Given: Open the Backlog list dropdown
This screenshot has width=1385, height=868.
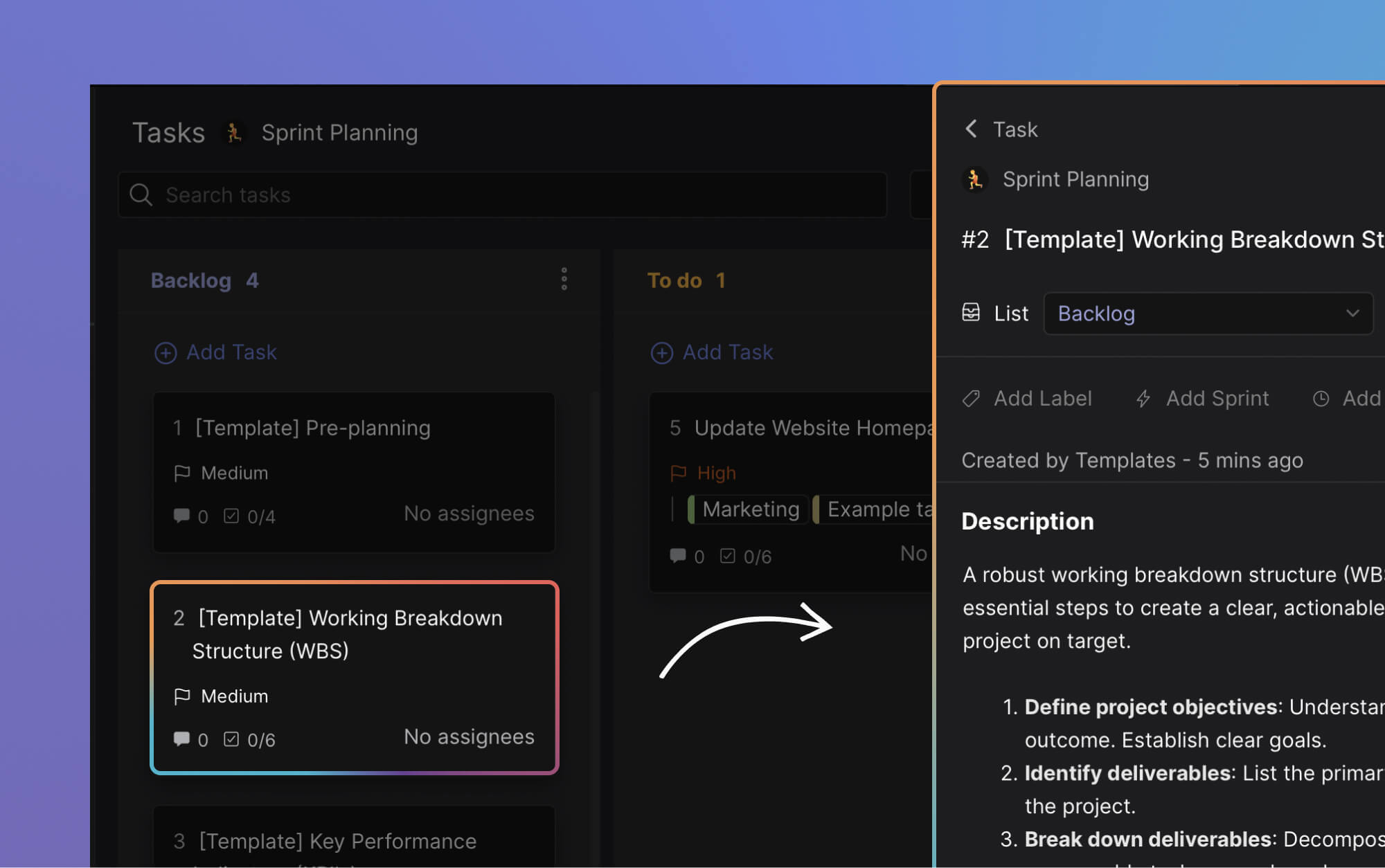Looking at the screenshot, I should [x=1208, y=314].
